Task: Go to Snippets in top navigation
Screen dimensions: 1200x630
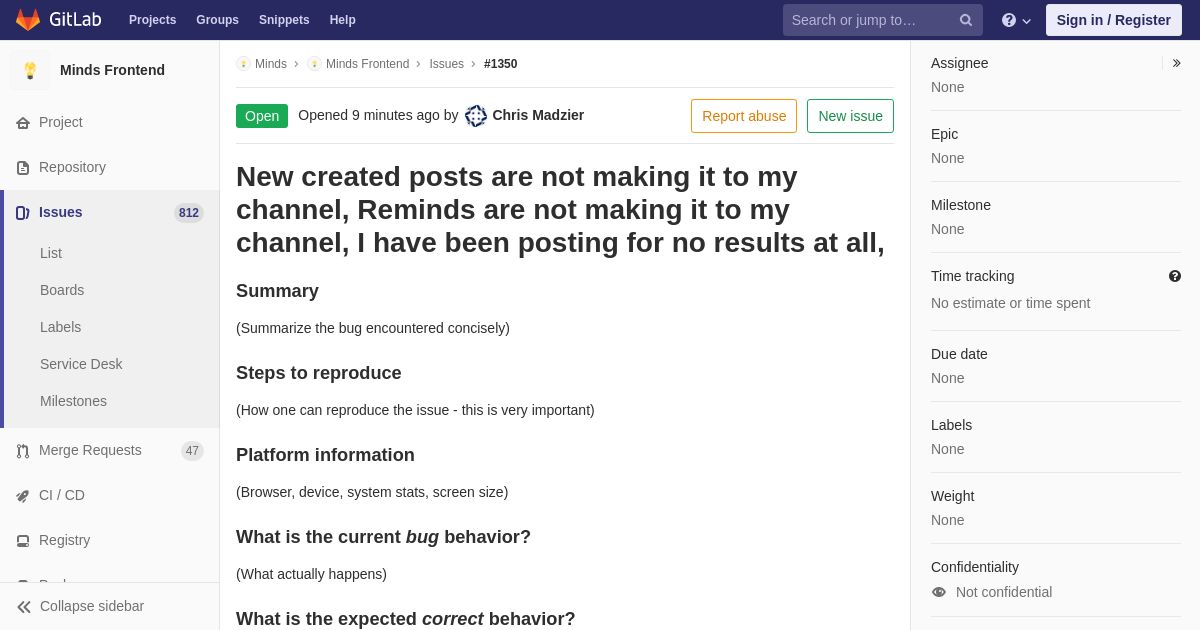Action: coord(284,20)
